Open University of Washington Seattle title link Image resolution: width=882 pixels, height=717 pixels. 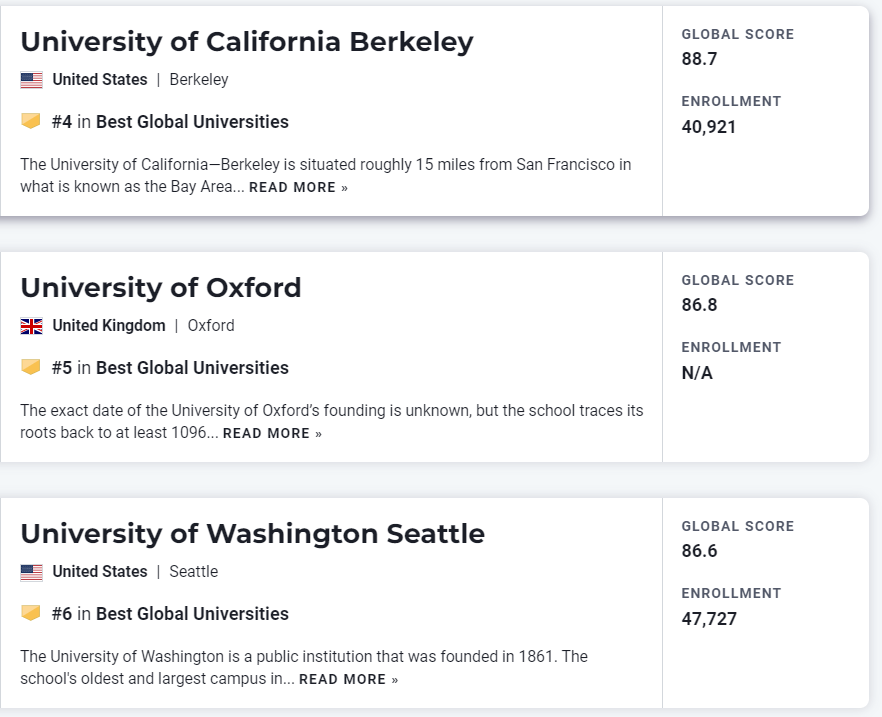point(252,534)
